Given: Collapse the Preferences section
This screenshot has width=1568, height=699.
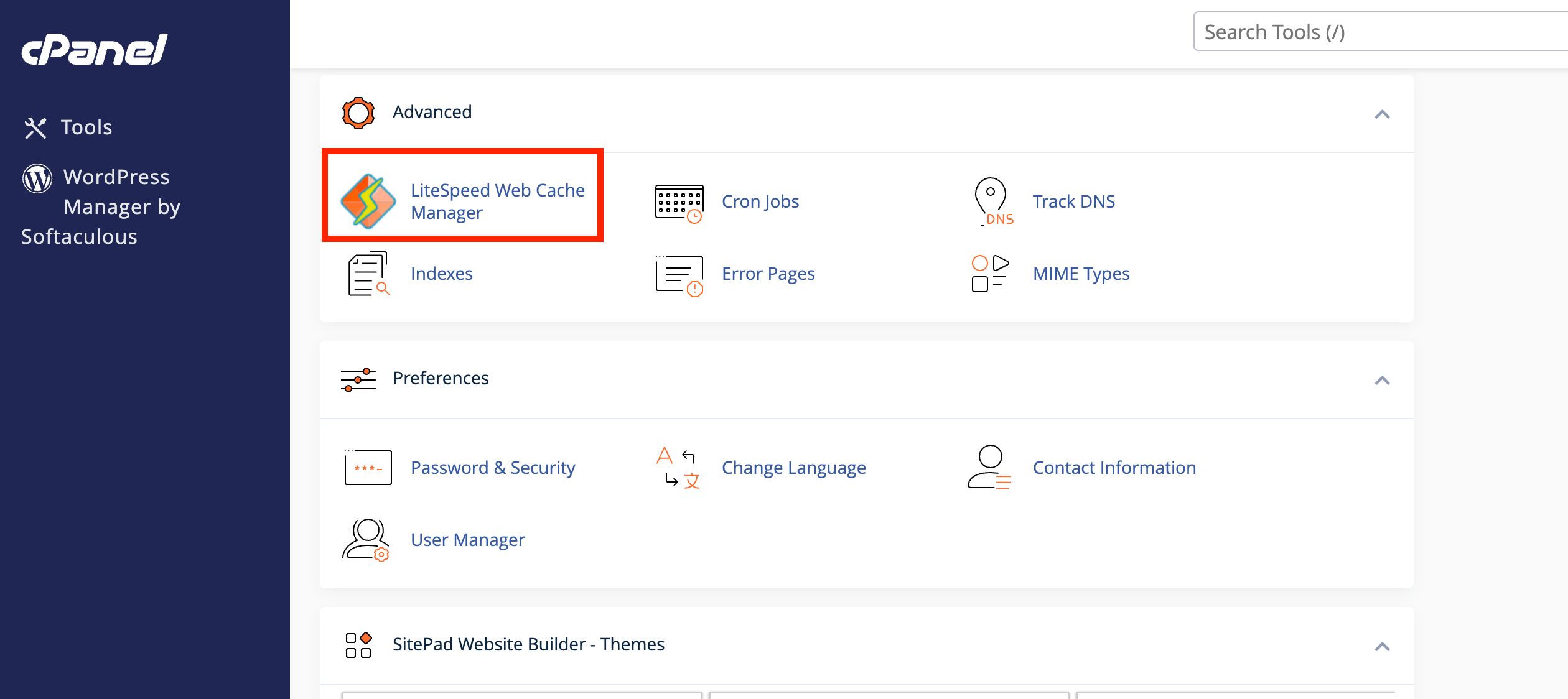Looking at the screenshot, I should (1382, 381).
